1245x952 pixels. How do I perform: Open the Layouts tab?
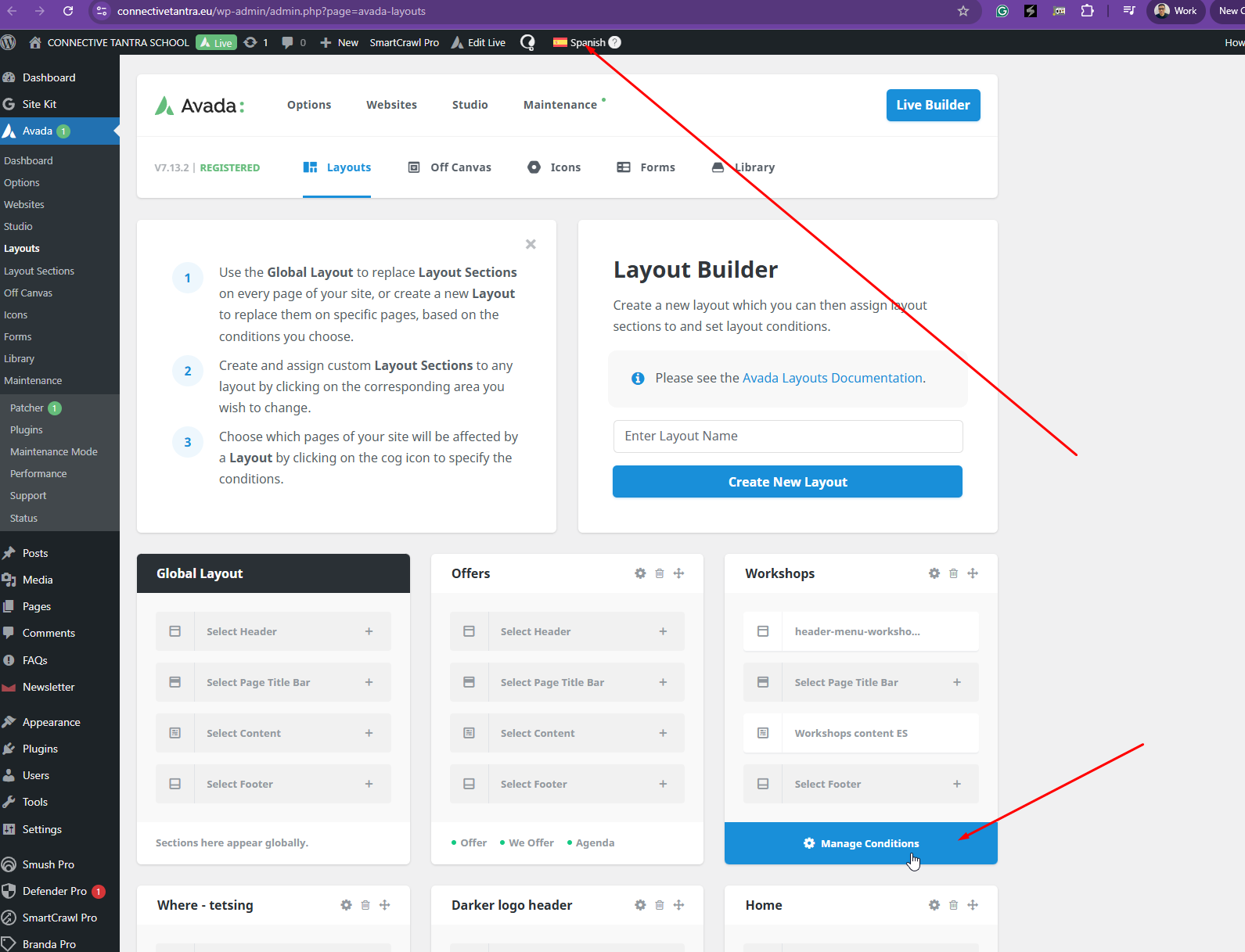pyautogui.click(x=337, y=167)
